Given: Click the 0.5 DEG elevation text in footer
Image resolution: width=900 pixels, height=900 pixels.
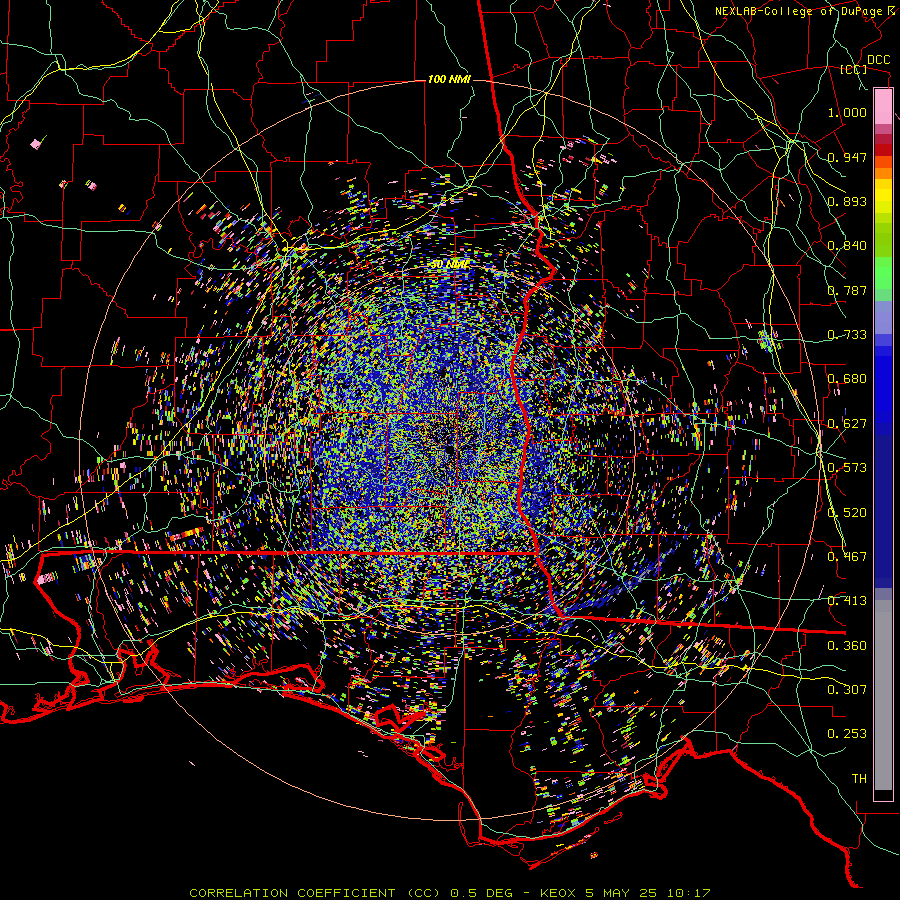Looking at the screenshot, I should [484, 893].
